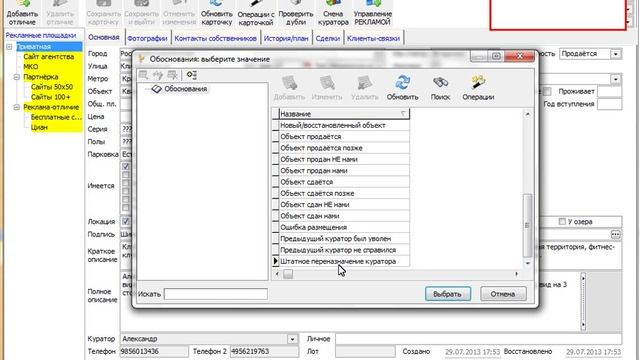The width and height of the screenshot is (640, 360).
Task: Click Смена куратора toolbar button
Action: tap(333, 12)
